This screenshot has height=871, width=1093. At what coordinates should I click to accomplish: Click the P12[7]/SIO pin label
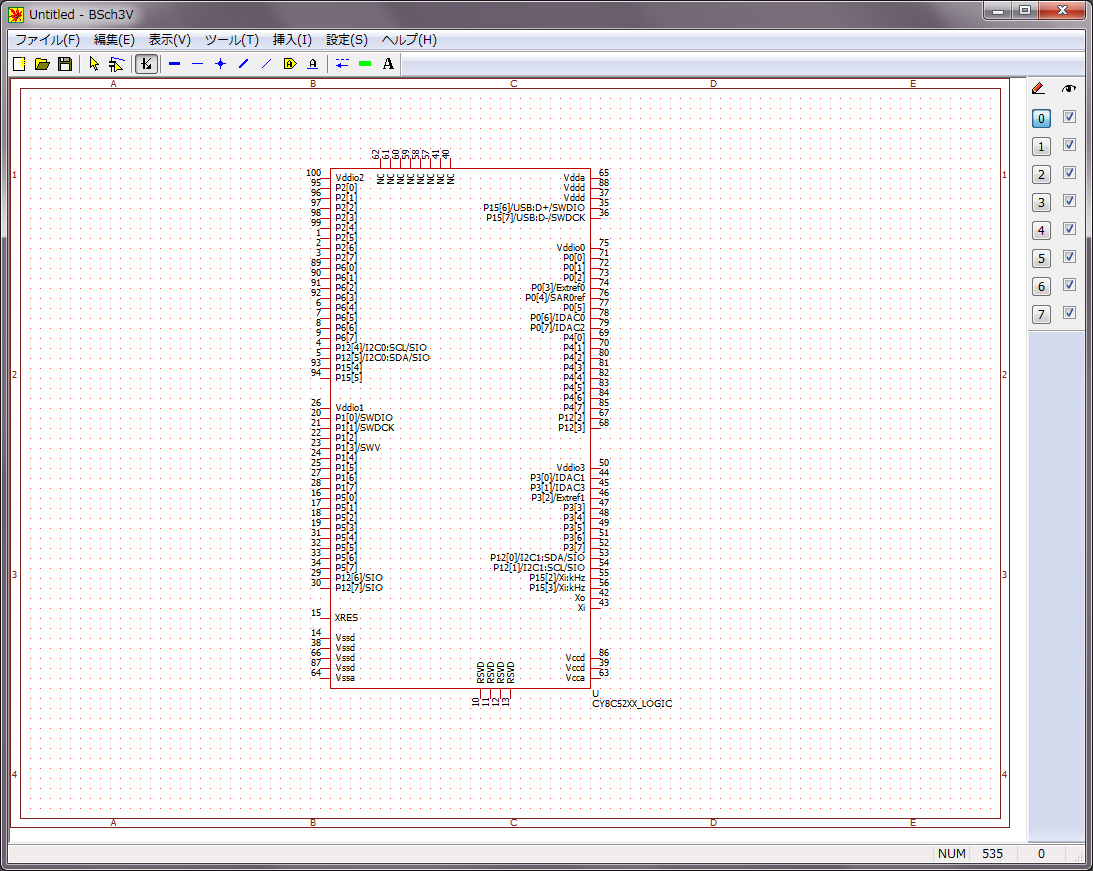coord(359,588)
